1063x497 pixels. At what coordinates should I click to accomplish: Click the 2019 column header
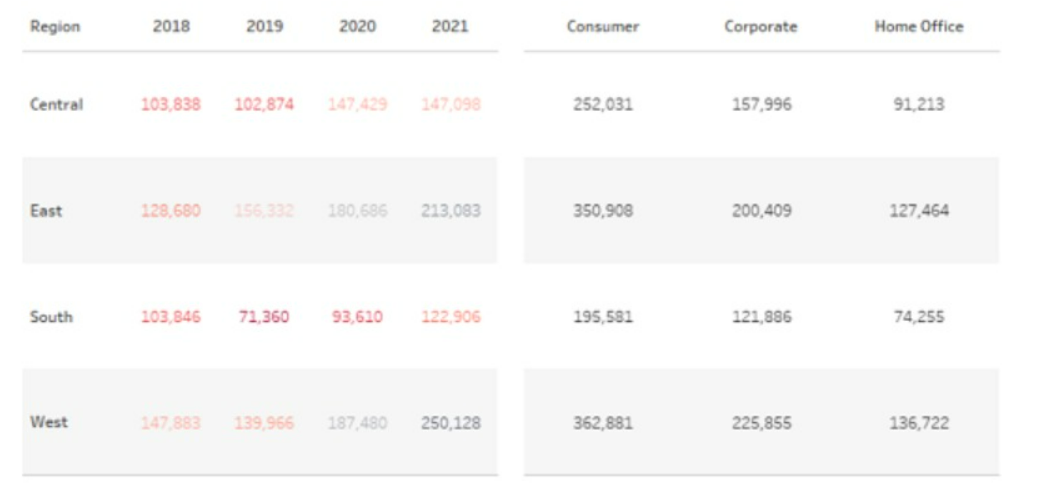click(x=264, y=27)
